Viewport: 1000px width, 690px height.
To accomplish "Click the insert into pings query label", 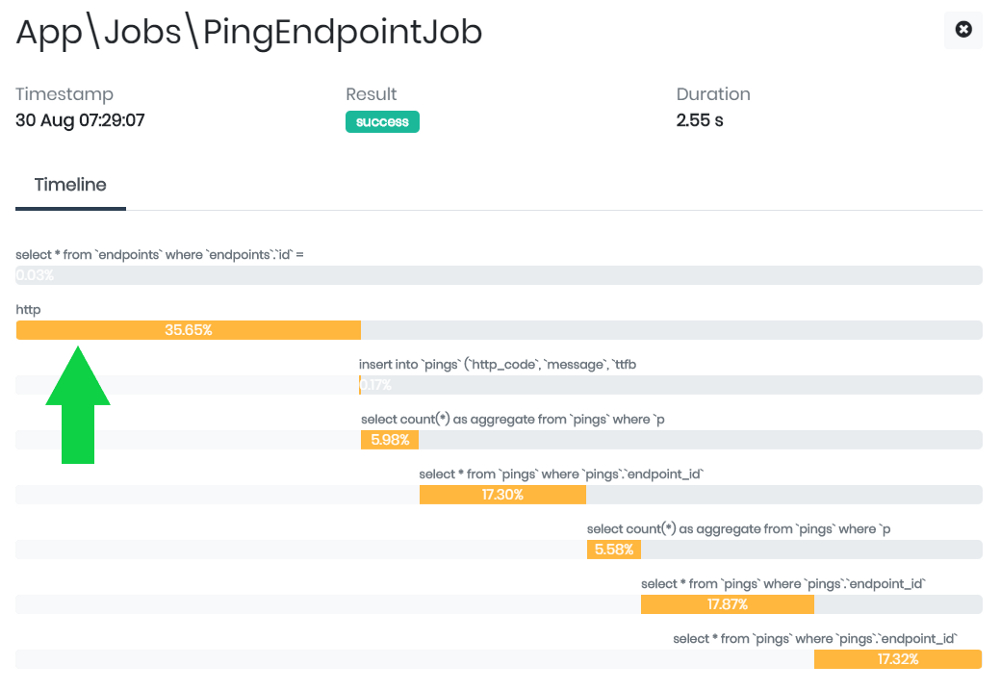I will pos(497,365).
